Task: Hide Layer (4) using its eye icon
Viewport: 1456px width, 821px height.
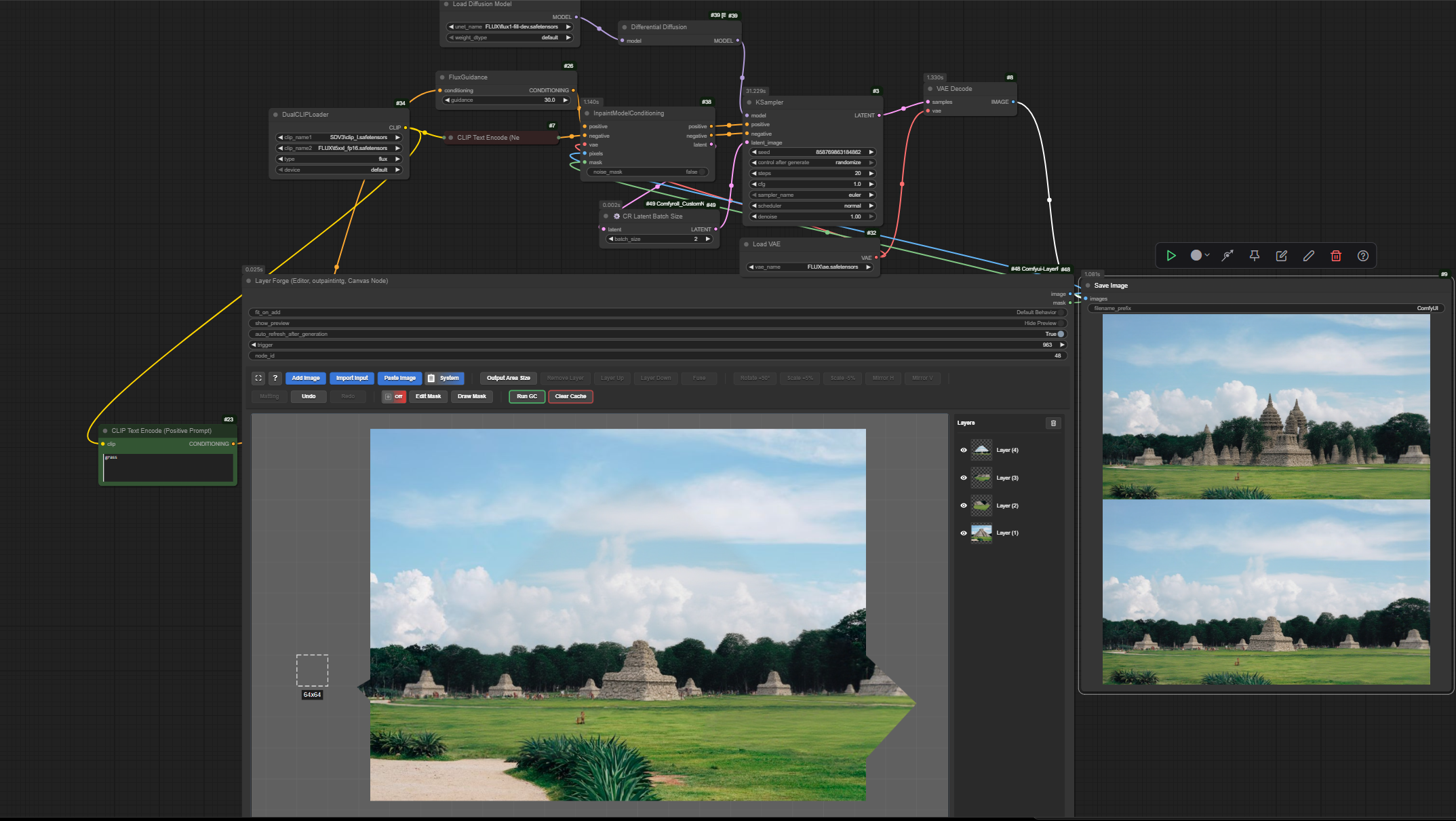Action: point(964,450)
